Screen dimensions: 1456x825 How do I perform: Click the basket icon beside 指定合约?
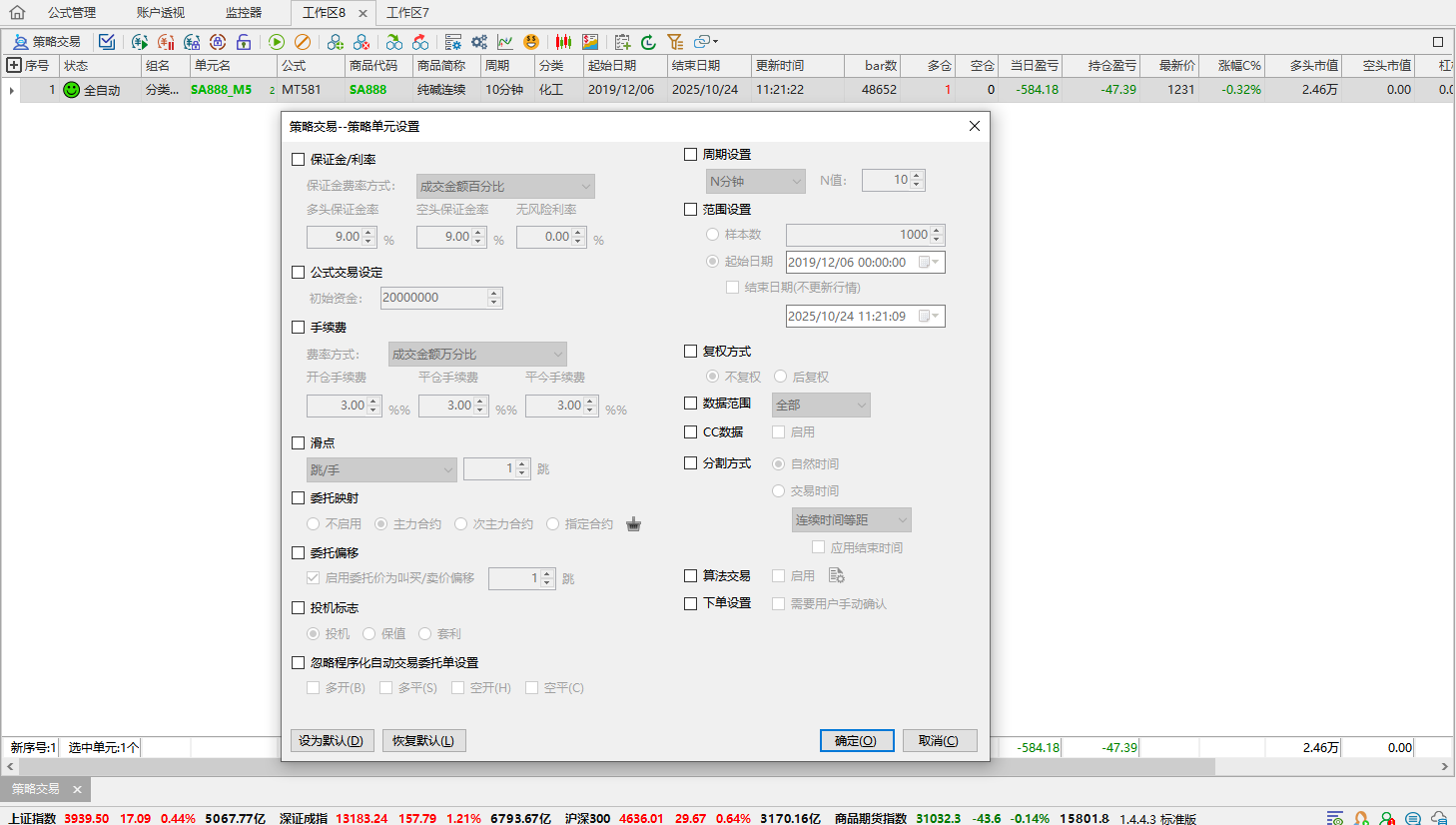coord(633,524)
